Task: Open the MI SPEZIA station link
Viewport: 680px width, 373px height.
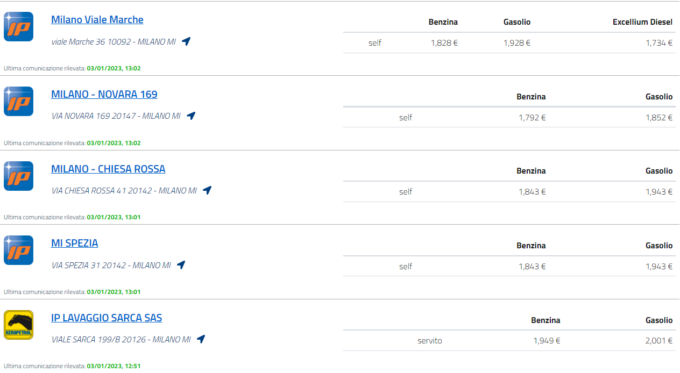Action: tap(75, 243)
